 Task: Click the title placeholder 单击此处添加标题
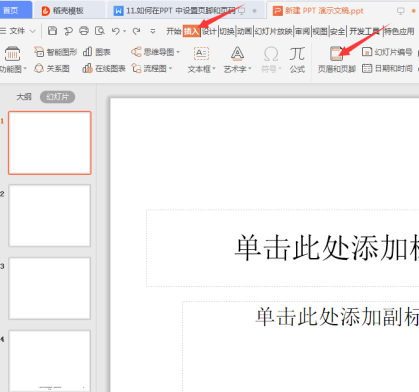tap(283, 248)
